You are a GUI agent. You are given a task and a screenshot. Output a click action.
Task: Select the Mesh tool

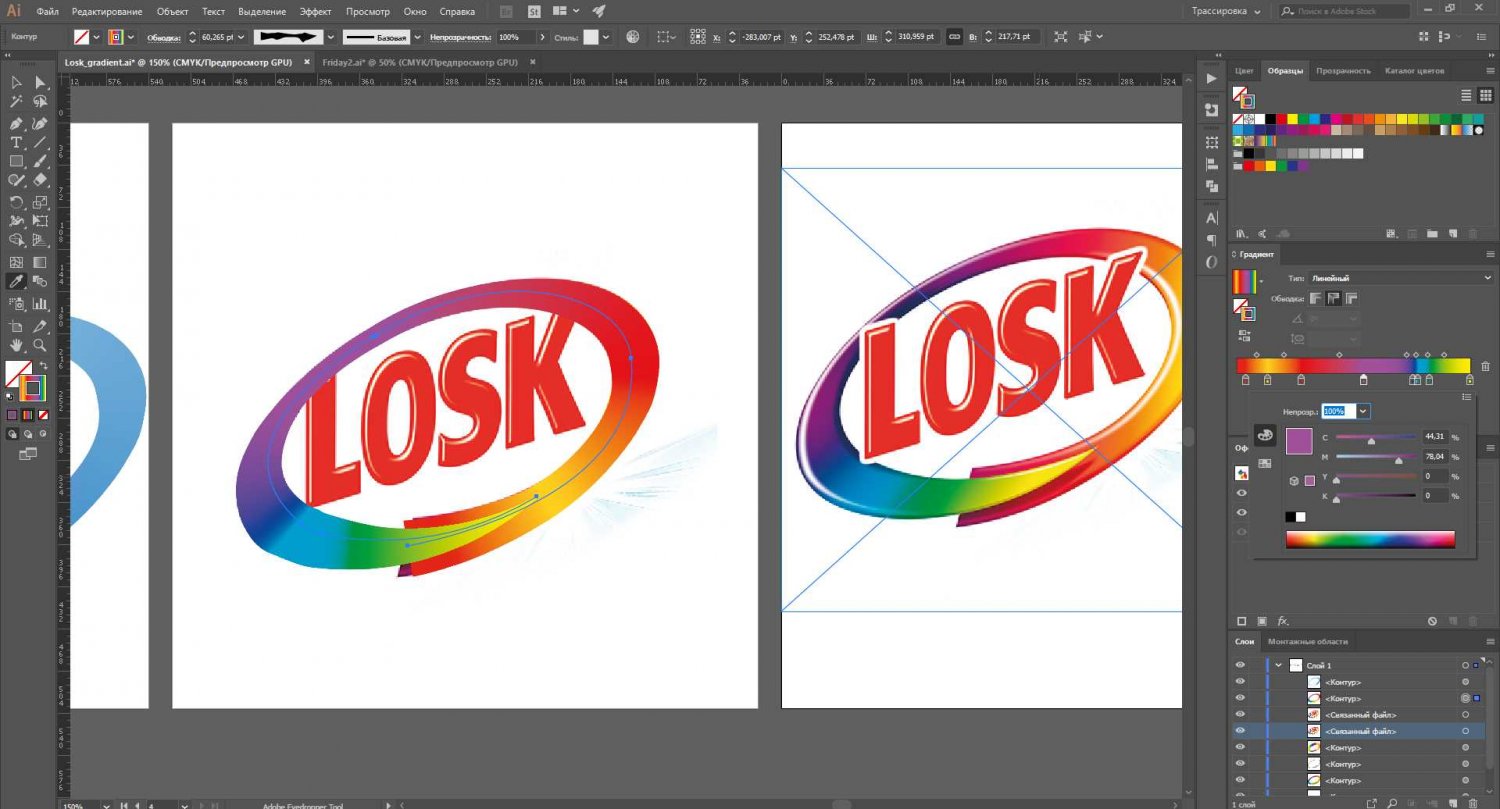pyautogui.click(x=17, y=263)
